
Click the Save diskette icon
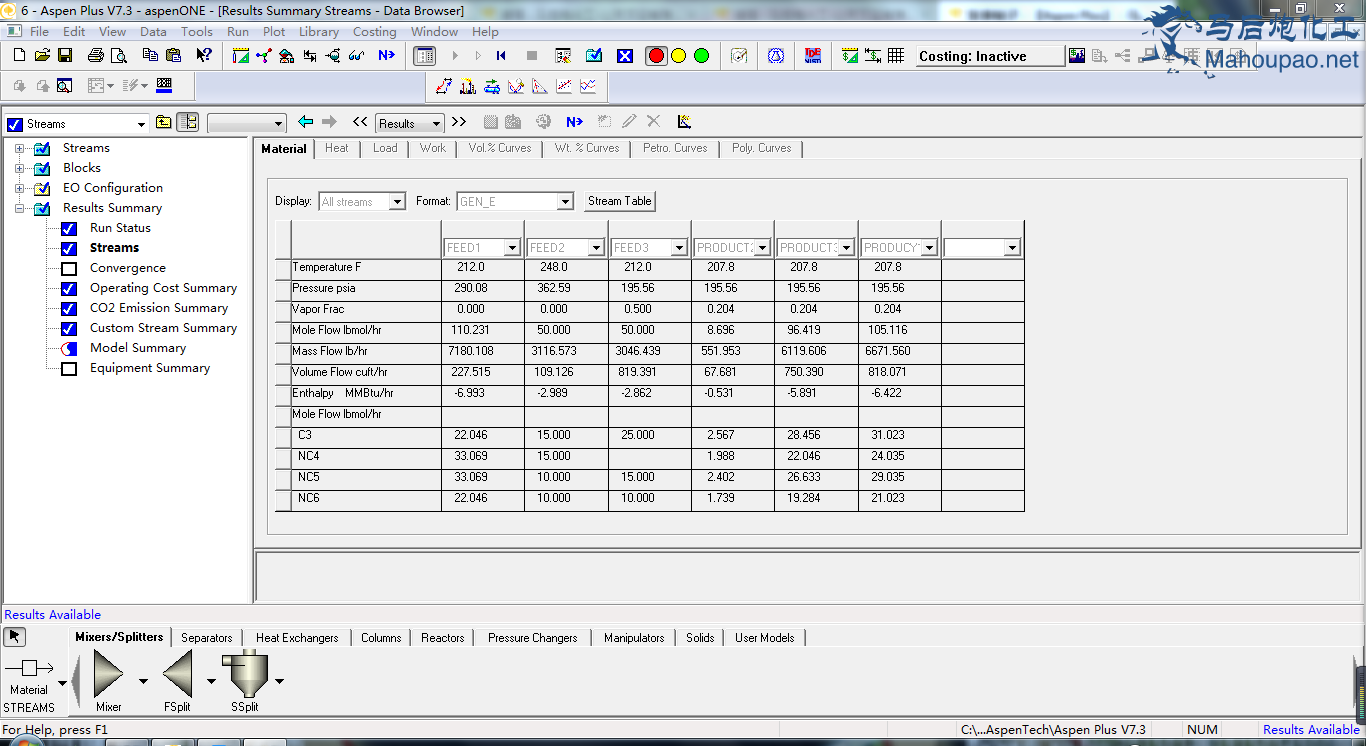pyautogui.click(x=65, y=56)
